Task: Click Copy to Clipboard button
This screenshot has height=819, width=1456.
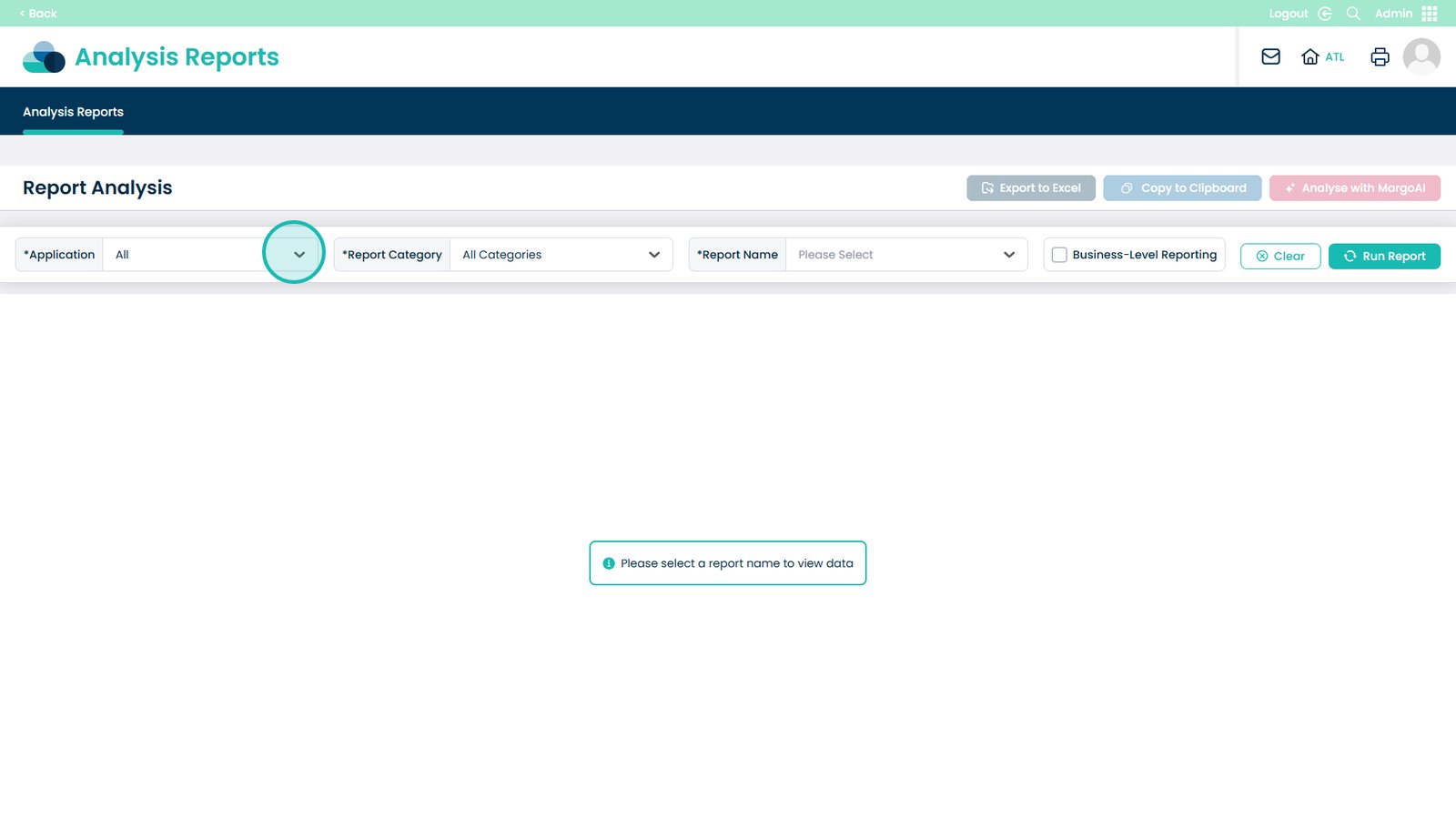Action: (1182, 188)
